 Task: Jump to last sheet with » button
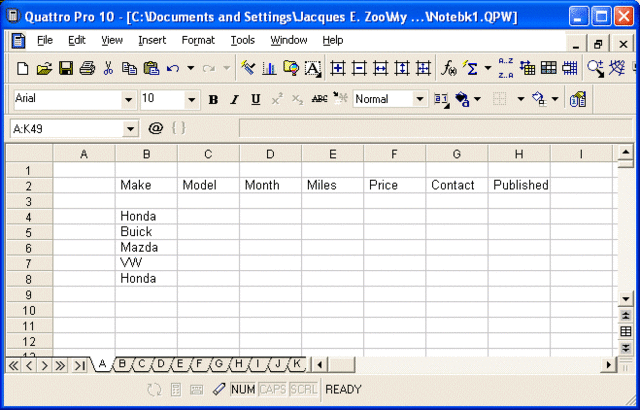pyautogui.click(x=60, y=366)
